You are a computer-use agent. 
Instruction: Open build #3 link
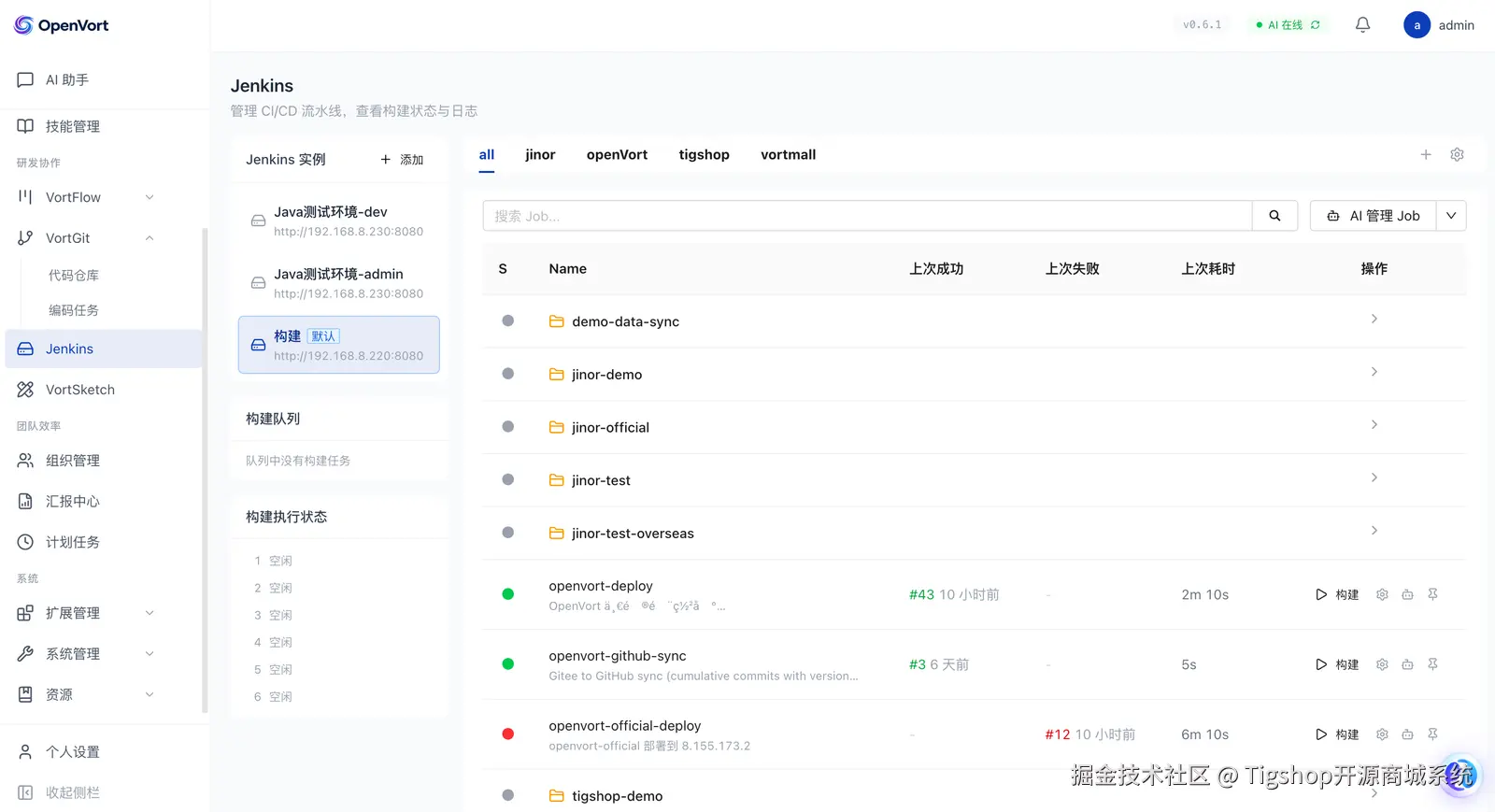point(917,664)
